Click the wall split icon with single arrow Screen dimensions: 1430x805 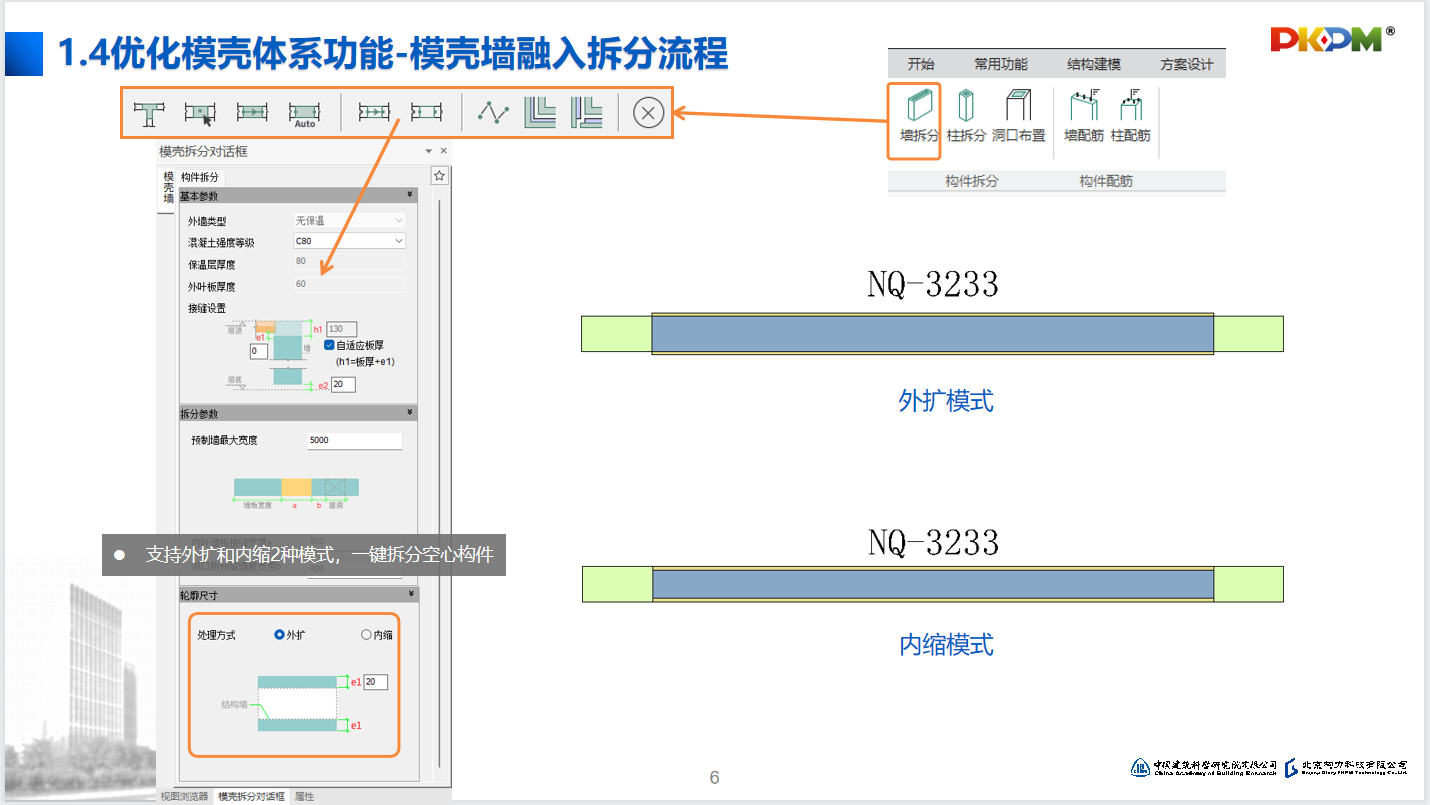point(252,113)
